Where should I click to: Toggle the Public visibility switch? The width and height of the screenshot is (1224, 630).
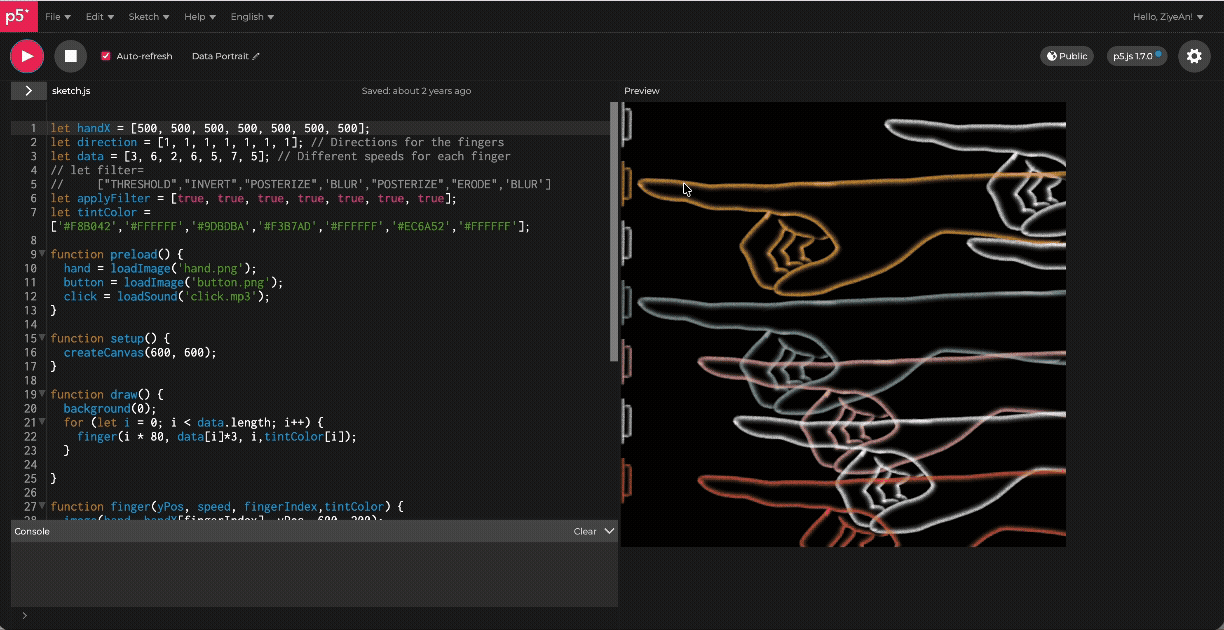point(1067,56)
